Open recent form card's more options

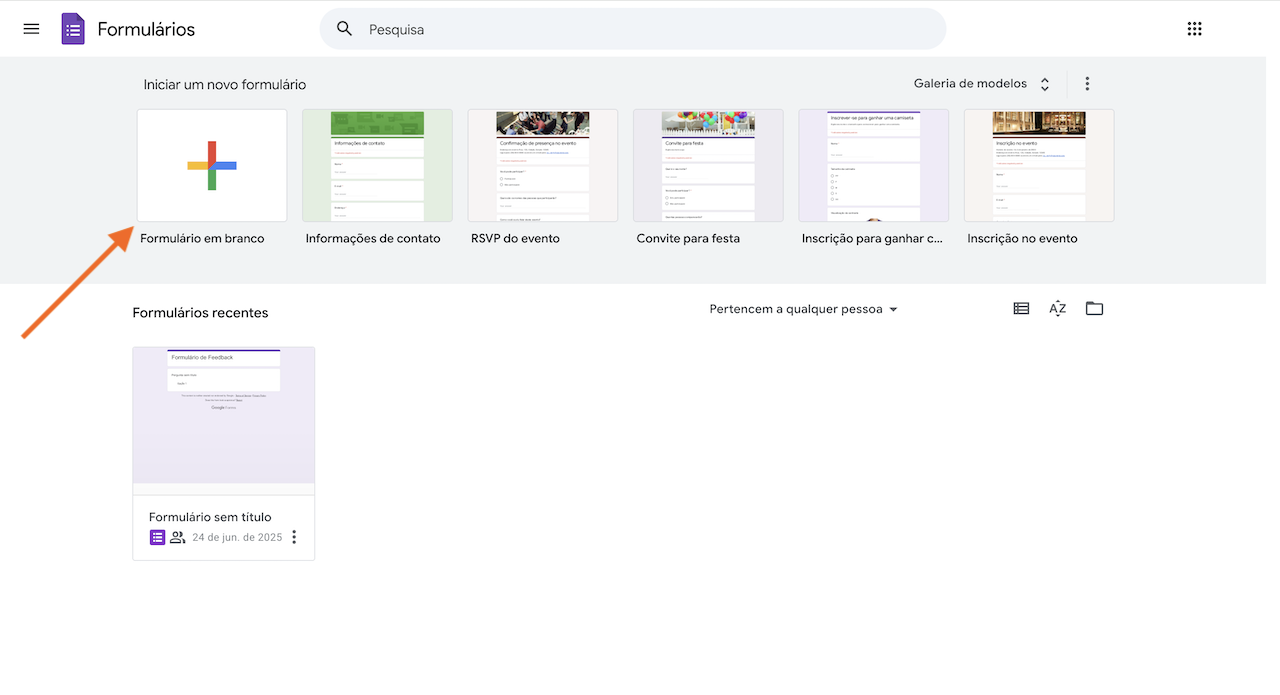pos(294,537)
